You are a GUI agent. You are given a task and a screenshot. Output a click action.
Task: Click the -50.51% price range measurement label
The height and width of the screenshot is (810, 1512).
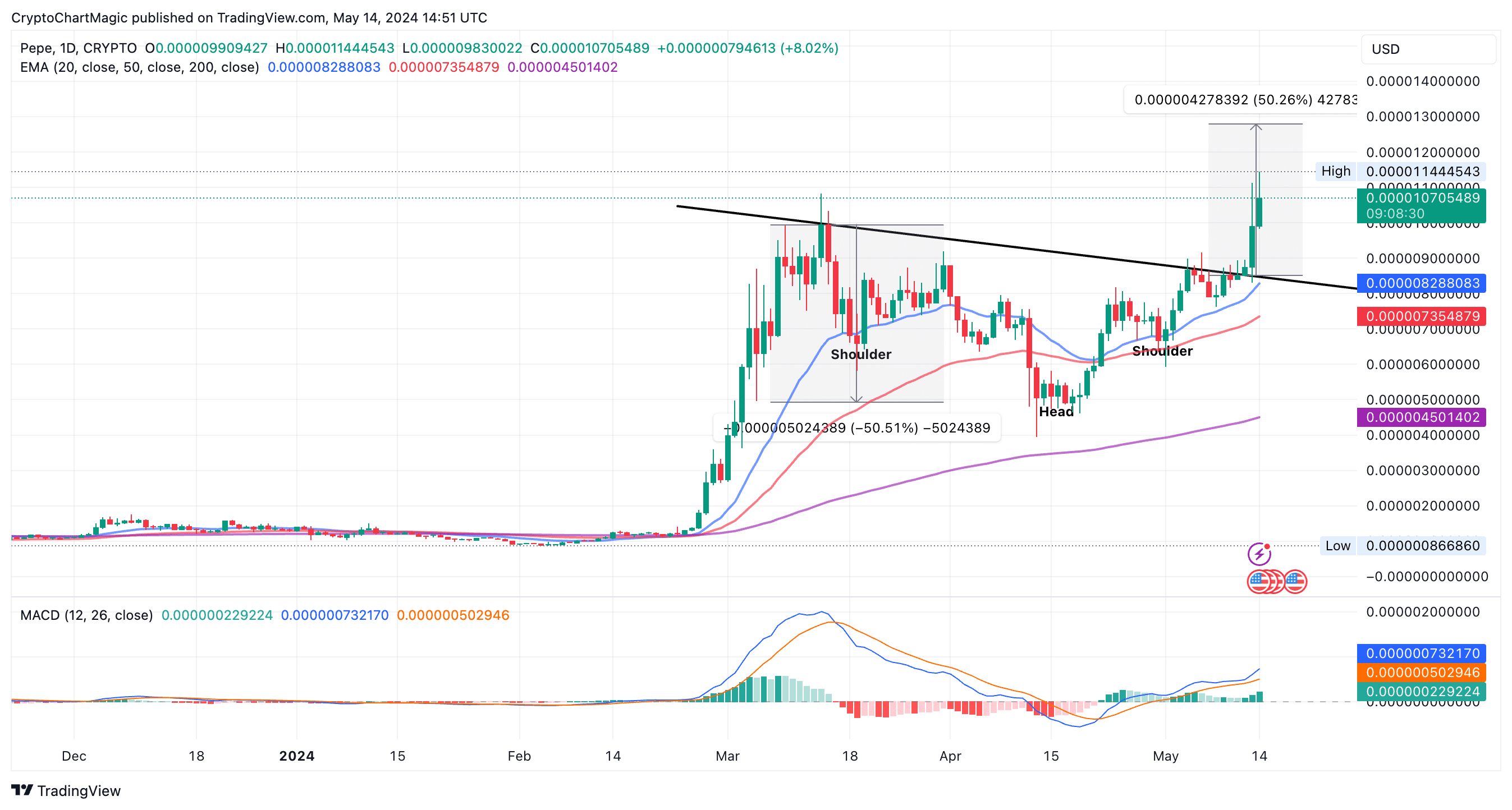(857, 427)
